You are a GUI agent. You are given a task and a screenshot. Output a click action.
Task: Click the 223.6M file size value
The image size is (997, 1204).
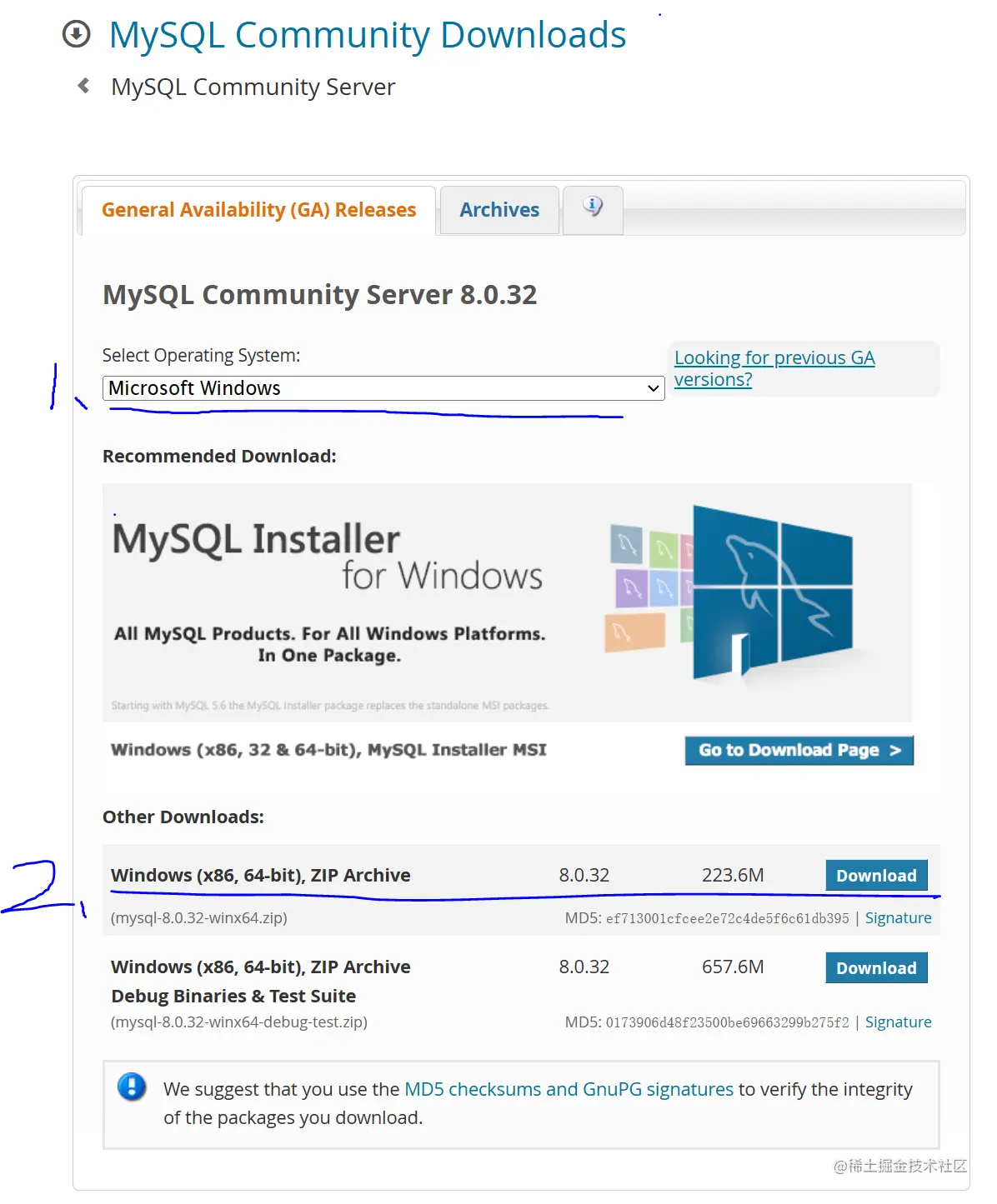coord(733,876)
